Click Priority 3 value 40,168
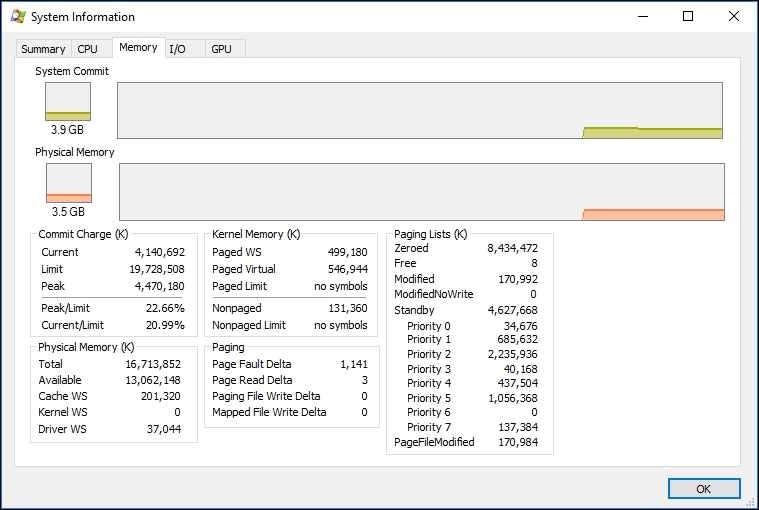The height and width of the screenshot is (510, 759). 520,369
